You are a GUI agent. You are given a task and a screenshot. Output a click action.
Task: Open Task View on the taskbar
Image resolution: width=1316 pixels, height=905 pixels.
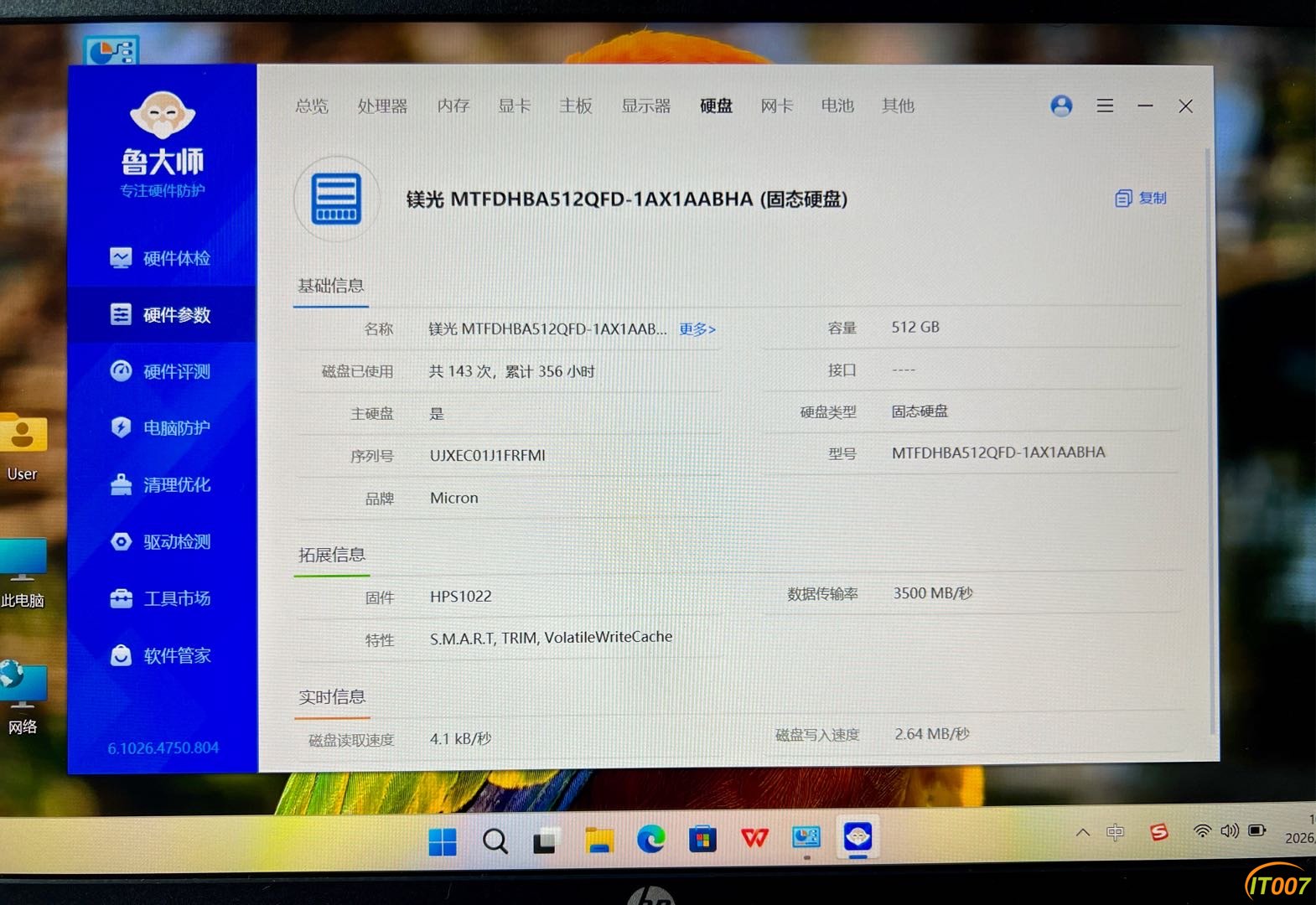tap(546, 840)
